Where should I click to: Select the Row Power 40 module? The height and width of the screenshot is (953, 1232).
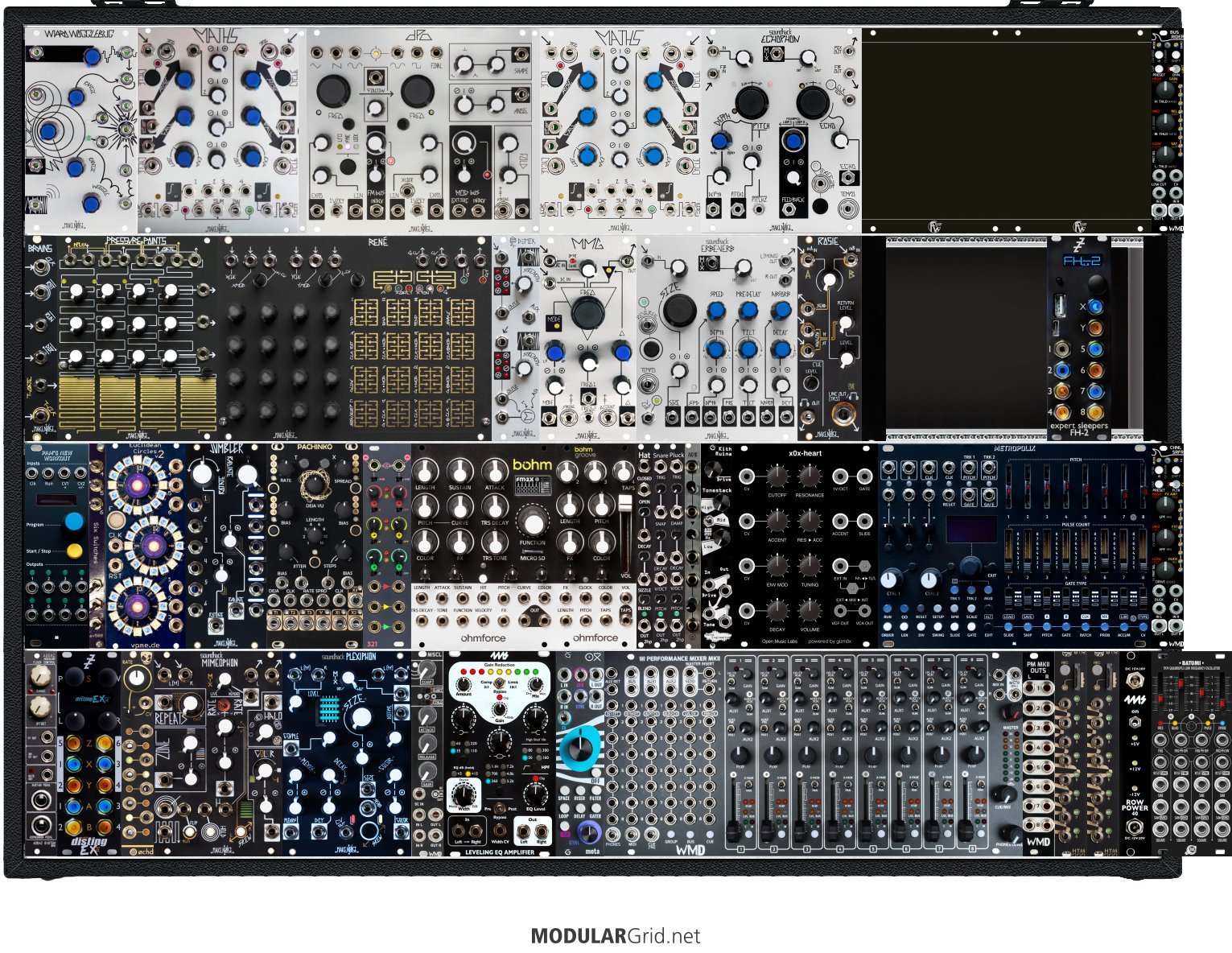point(1135,753)
